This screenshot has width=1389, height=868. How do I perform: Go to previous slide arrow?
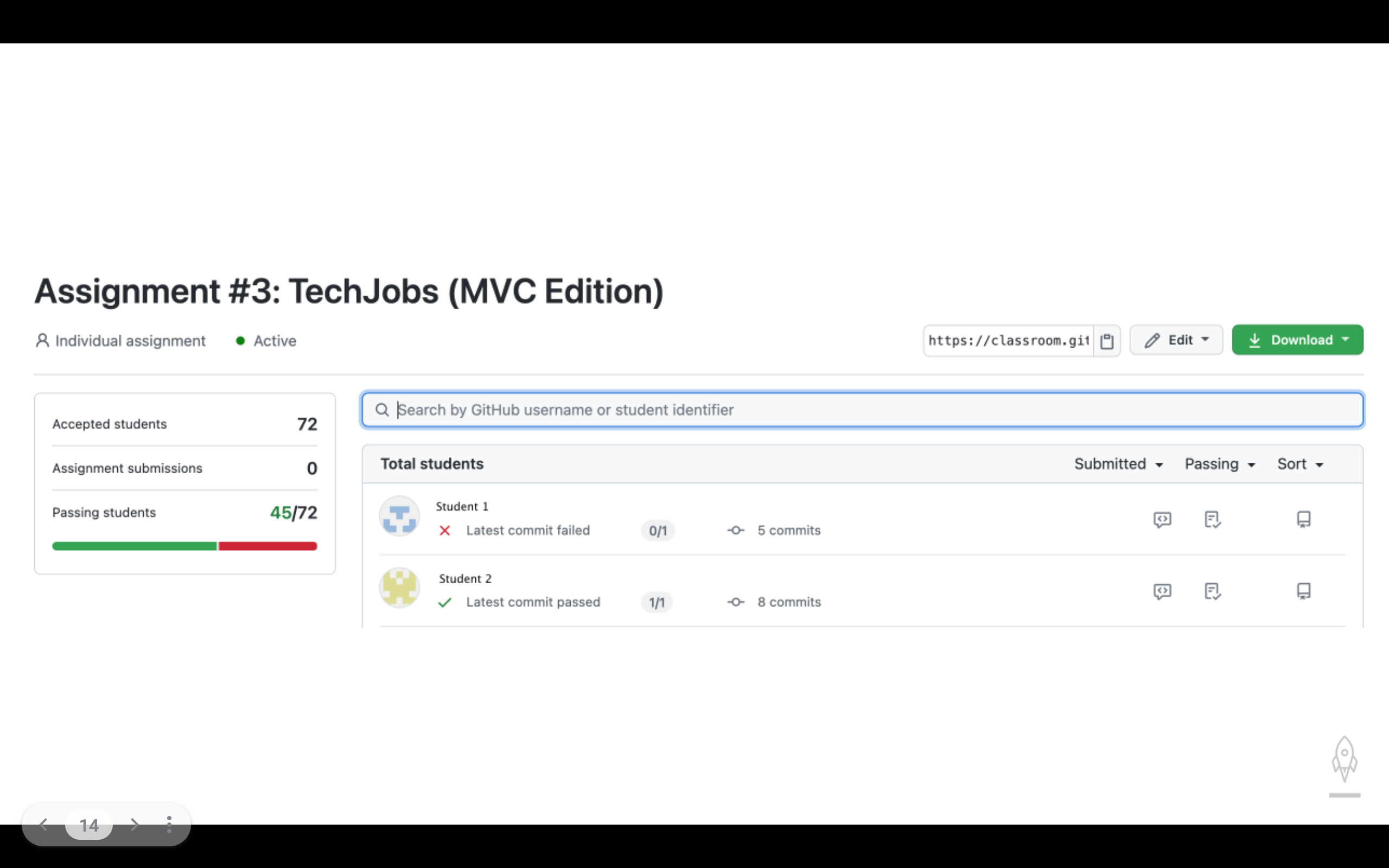pos(43,825)
